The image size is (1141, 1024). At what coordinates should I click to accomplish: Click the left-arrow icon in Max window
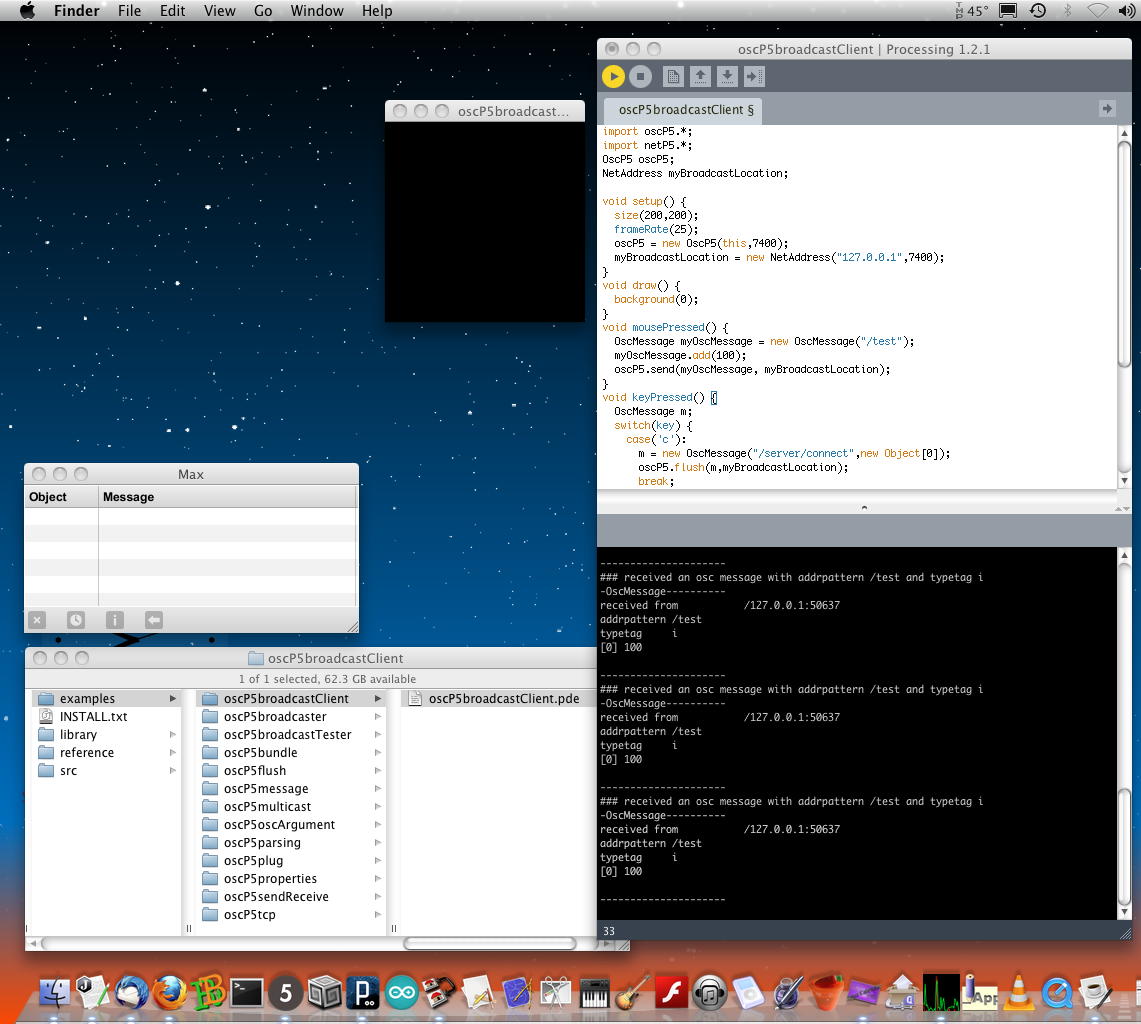(x=153, y=620)
